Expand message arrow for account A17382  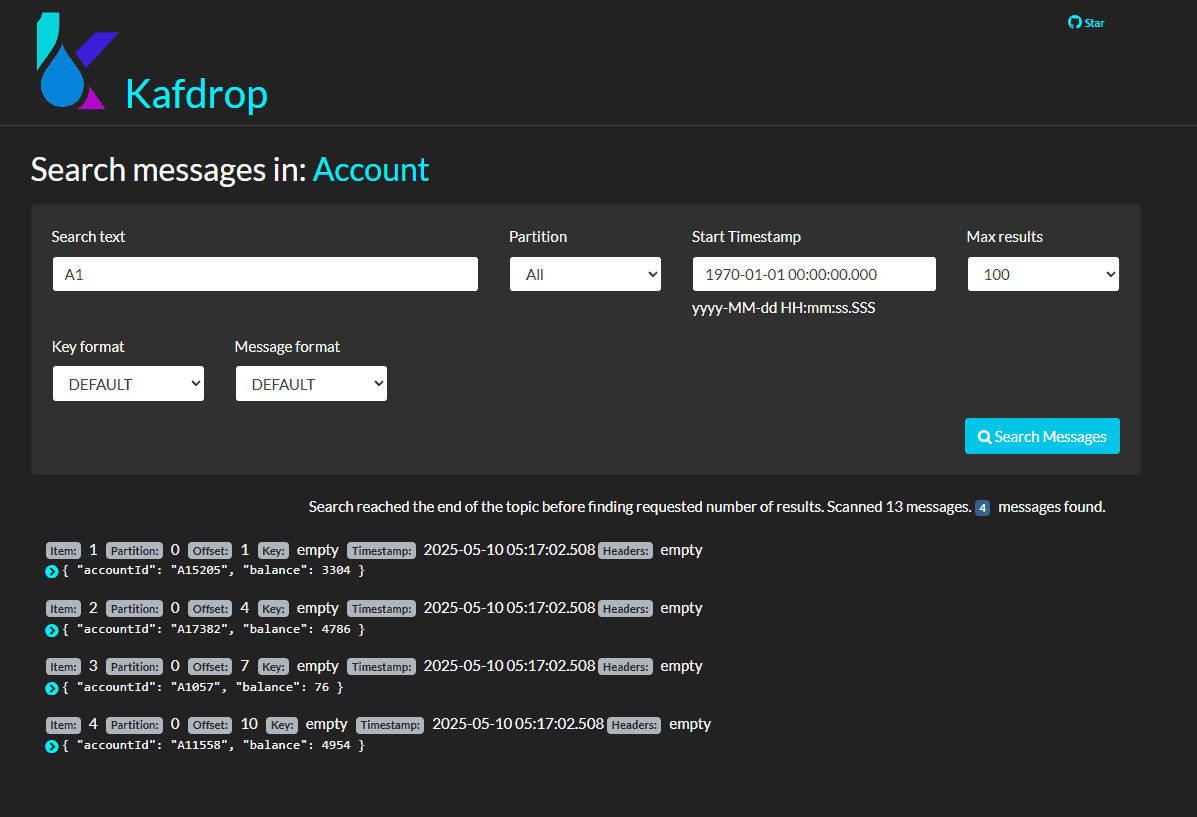click(x=52, y=630)
